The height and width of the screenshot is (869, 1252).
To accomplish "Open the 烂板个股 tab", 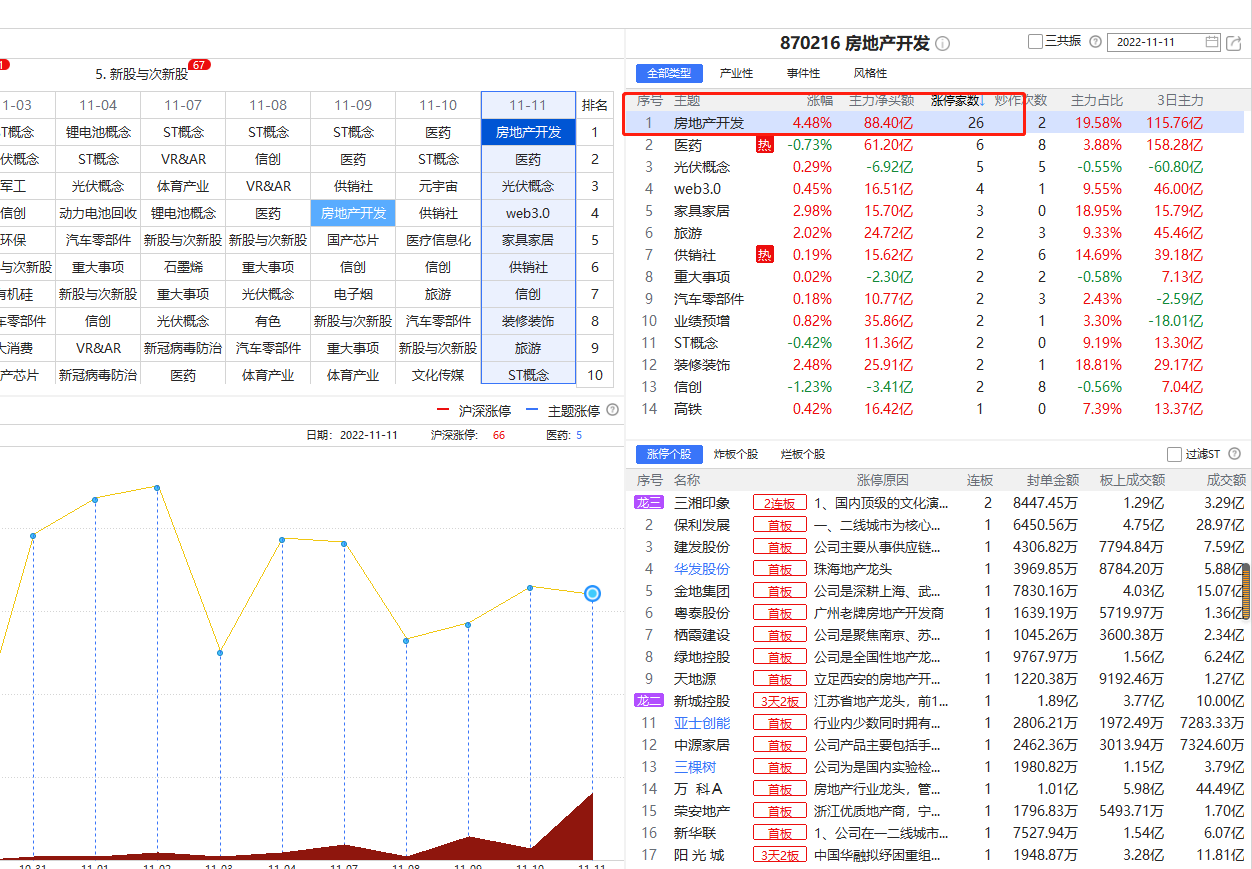I will click(x=803, y=454).
